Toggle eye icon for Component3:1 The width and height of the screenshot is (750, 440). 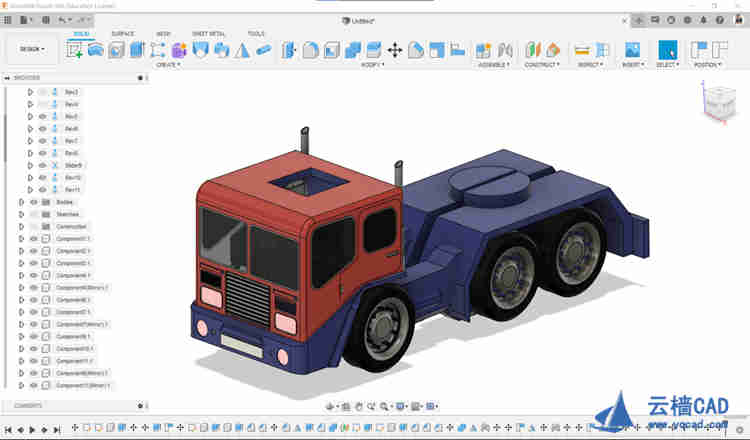point(33,263)
